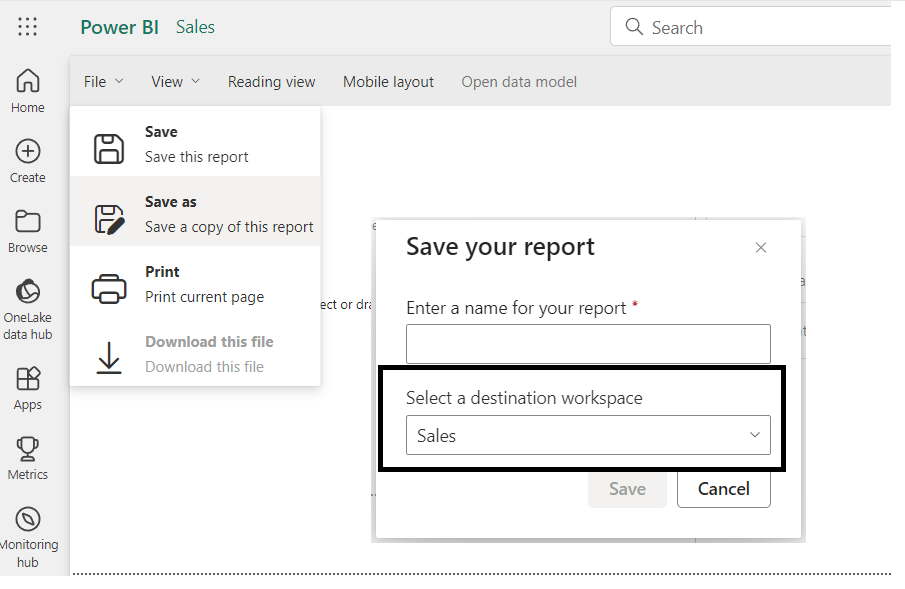Expand the View menu
The width and height of the screenshot is (905, 589).
pos(175,81)
